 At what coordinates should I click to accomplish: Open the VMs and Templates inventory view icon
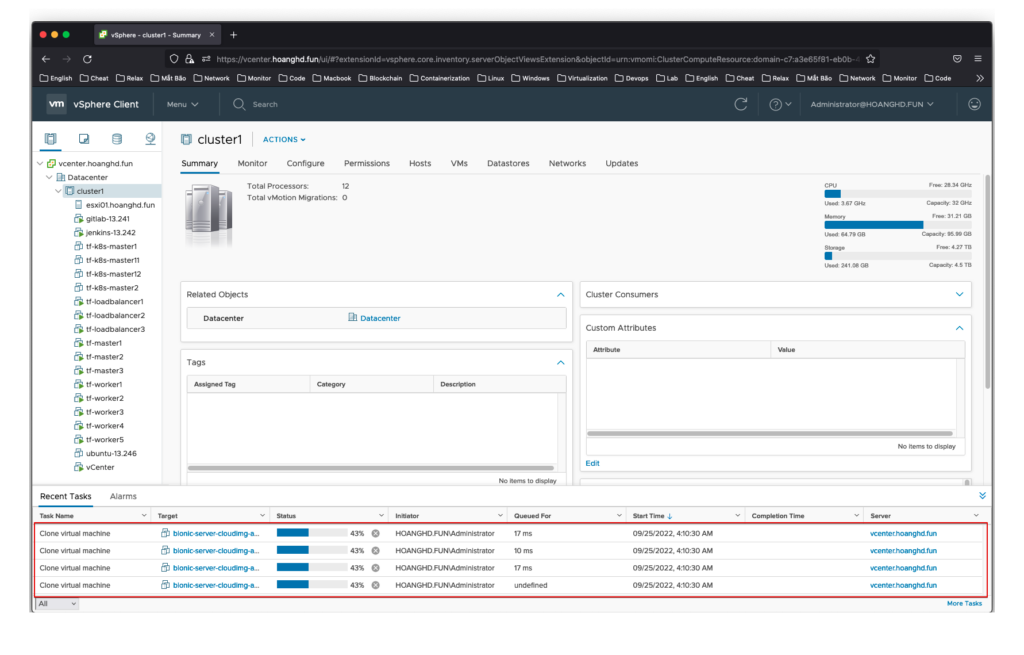(x=84, y=138)
